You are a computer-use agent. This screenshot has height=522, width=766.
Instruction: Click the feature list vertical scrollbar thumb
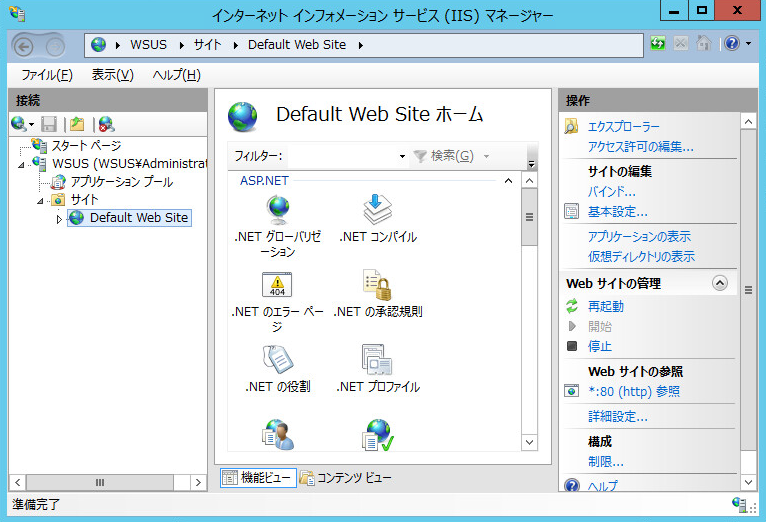click(529, 217)
